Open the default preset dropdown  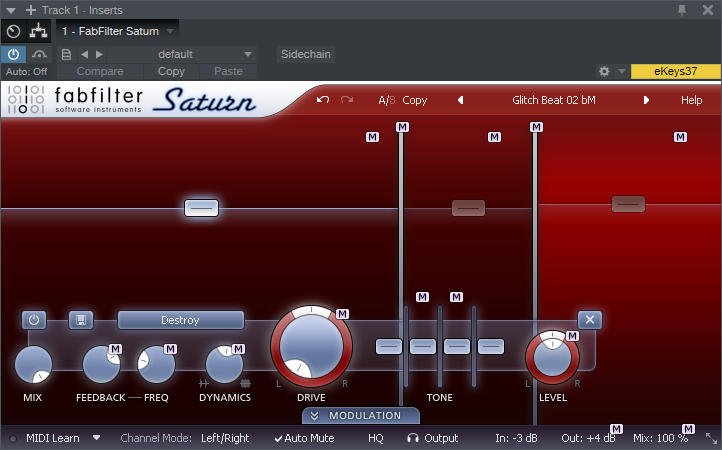tap(181, 54)
